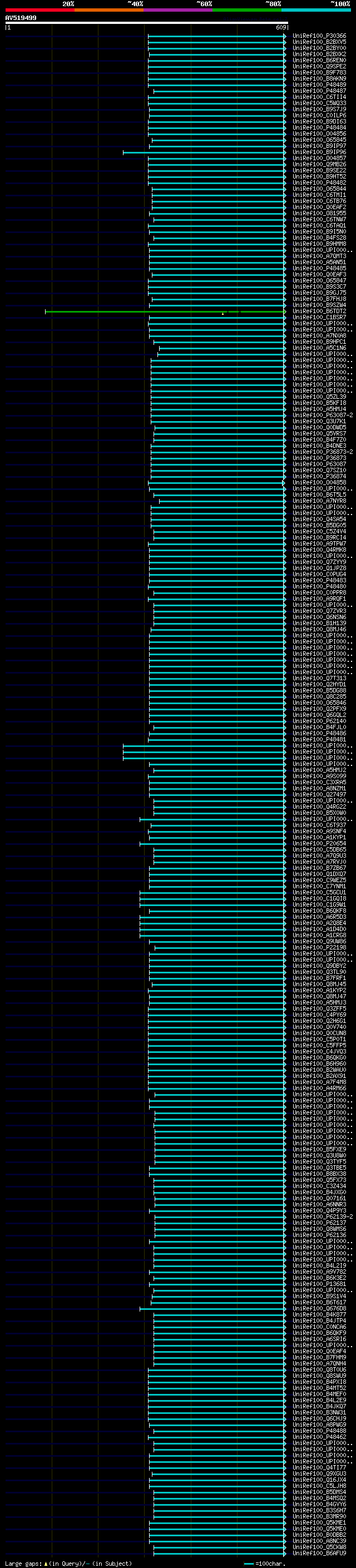Click the white query sequence bar
Image resolution: width=356 pixels, height=1568 pixels.
click(147, 22)
